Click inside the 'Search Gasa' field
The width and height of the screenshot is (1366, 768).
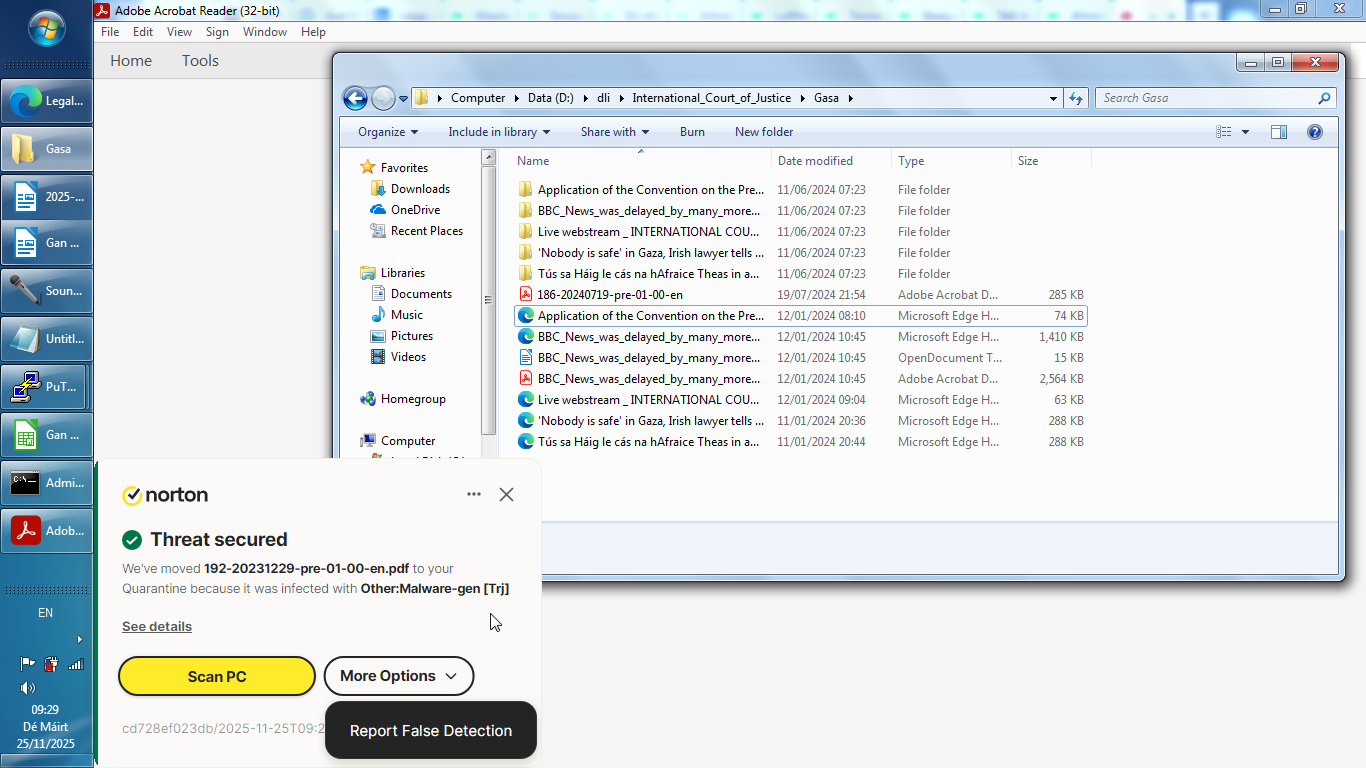coord(1207,98)
